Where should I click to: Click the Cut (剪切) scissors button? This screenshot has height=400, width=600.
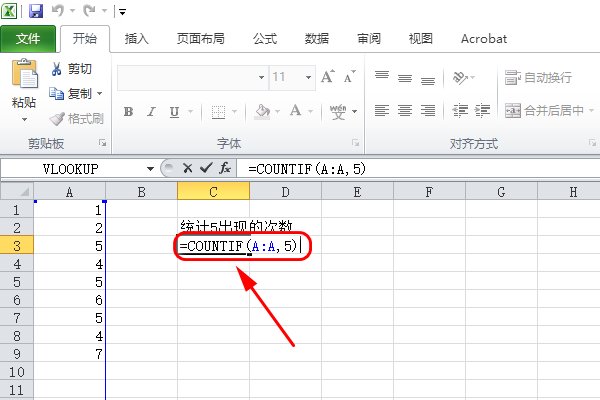(x=72, y=69)
